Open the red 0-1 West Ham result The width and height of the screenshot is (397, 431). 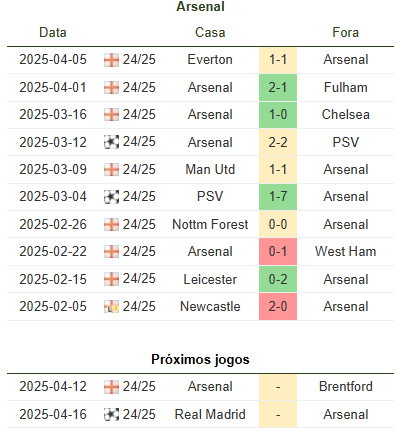tap(278, 251)
